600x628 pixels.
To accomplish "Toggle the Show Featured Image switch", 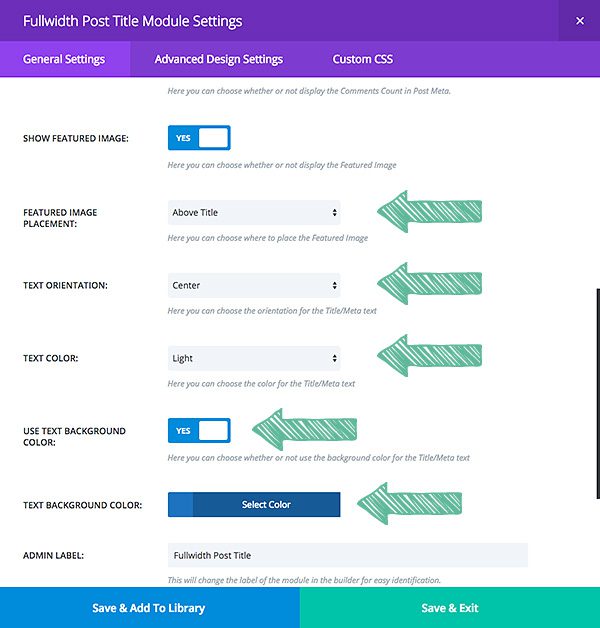I will point(199,138).
